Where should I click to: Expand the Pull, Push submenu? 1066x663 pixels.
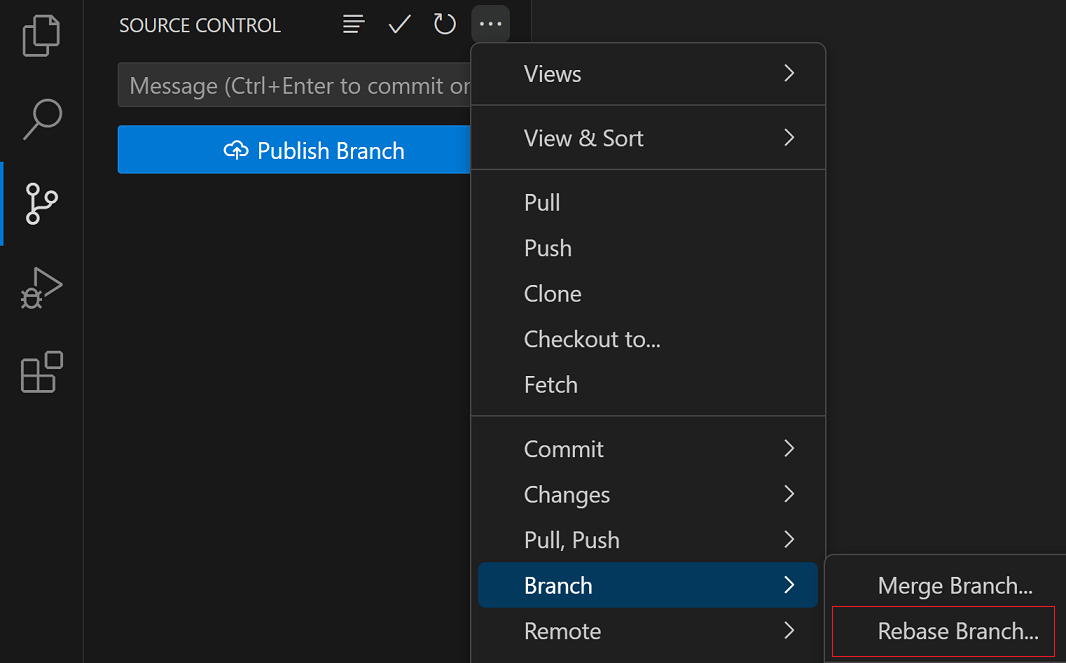tap(648, 540)
